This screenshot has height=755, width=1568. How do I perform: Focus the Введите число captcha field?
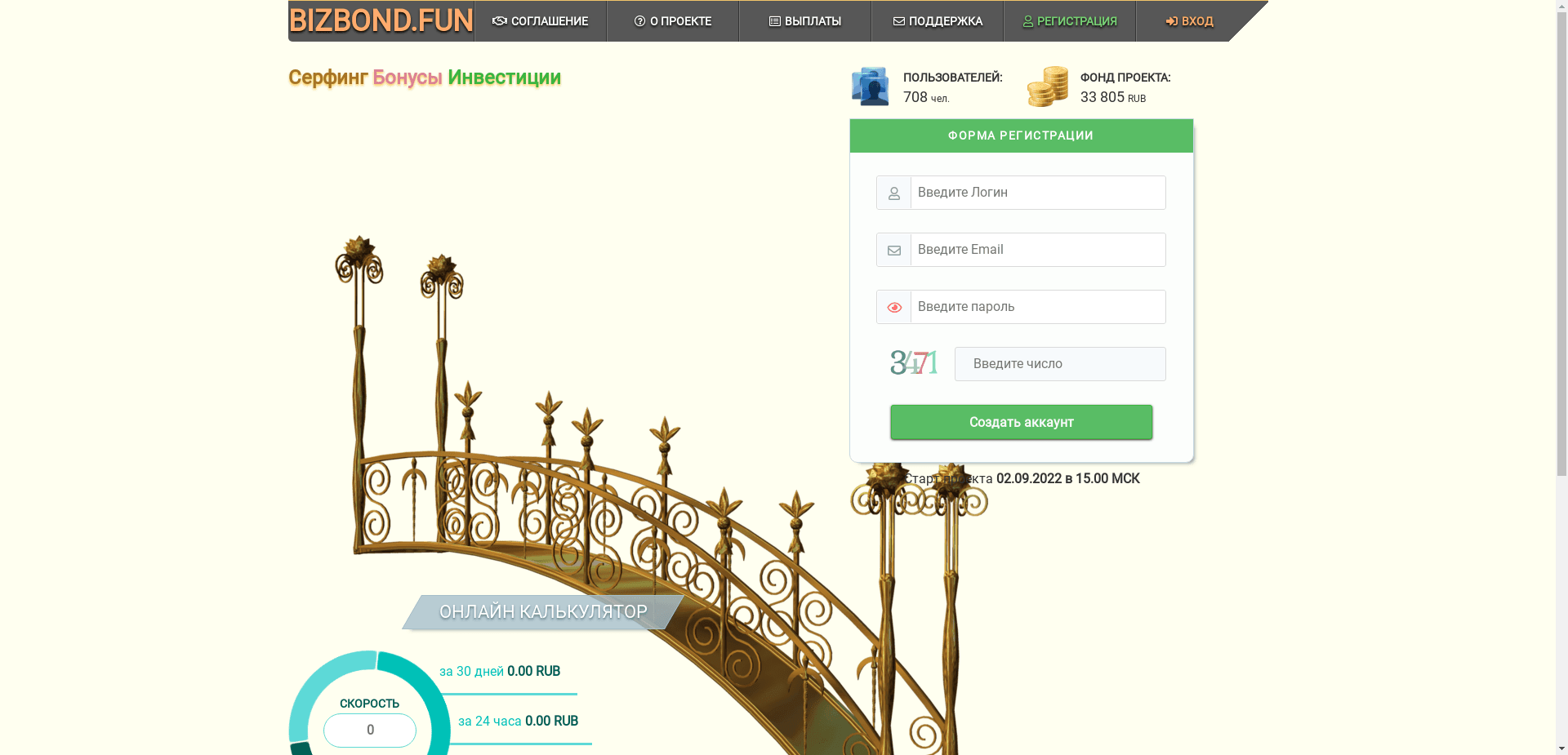[x=1059, y=364]
